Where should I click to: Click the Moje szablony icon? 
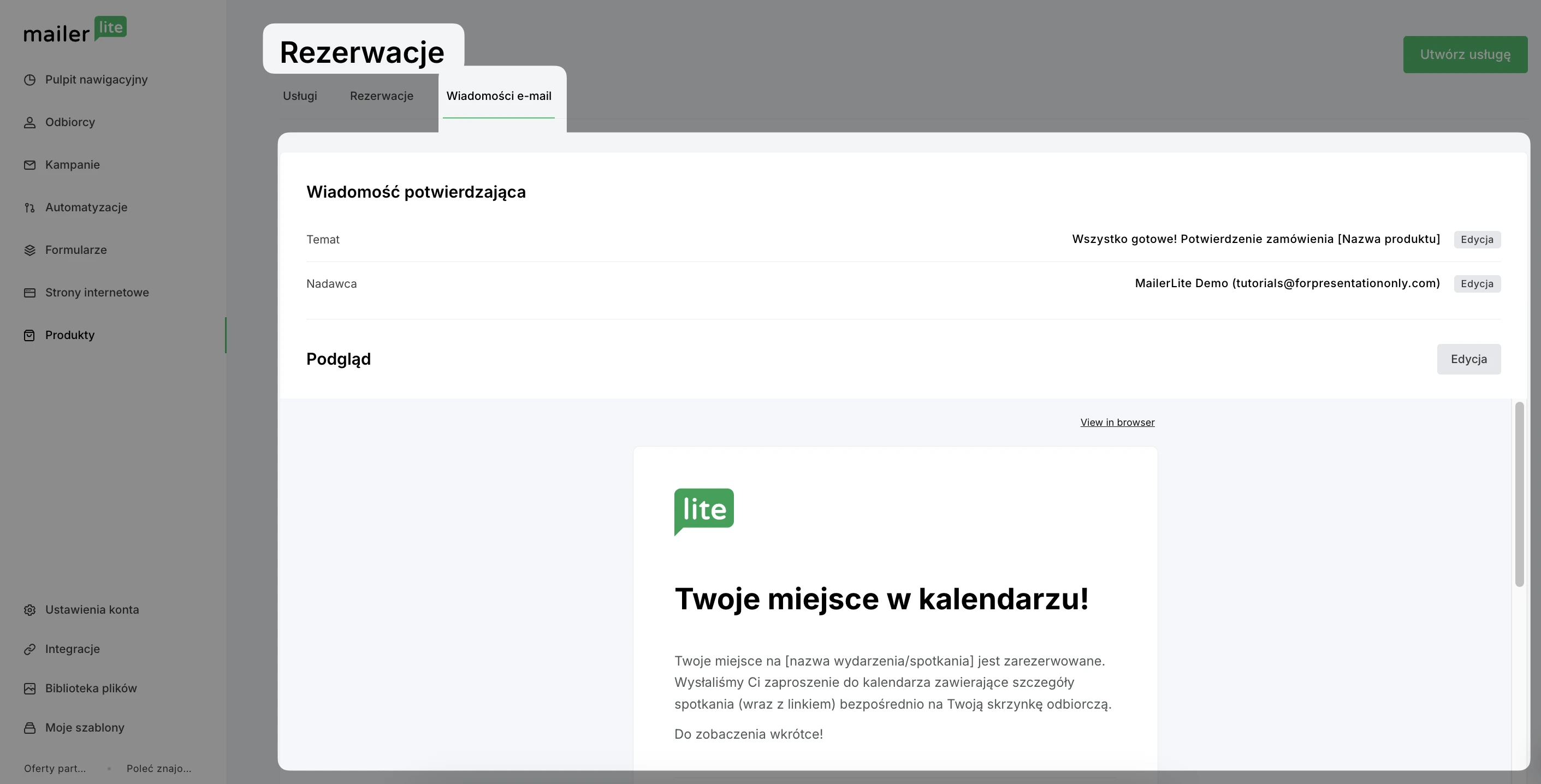29,728
